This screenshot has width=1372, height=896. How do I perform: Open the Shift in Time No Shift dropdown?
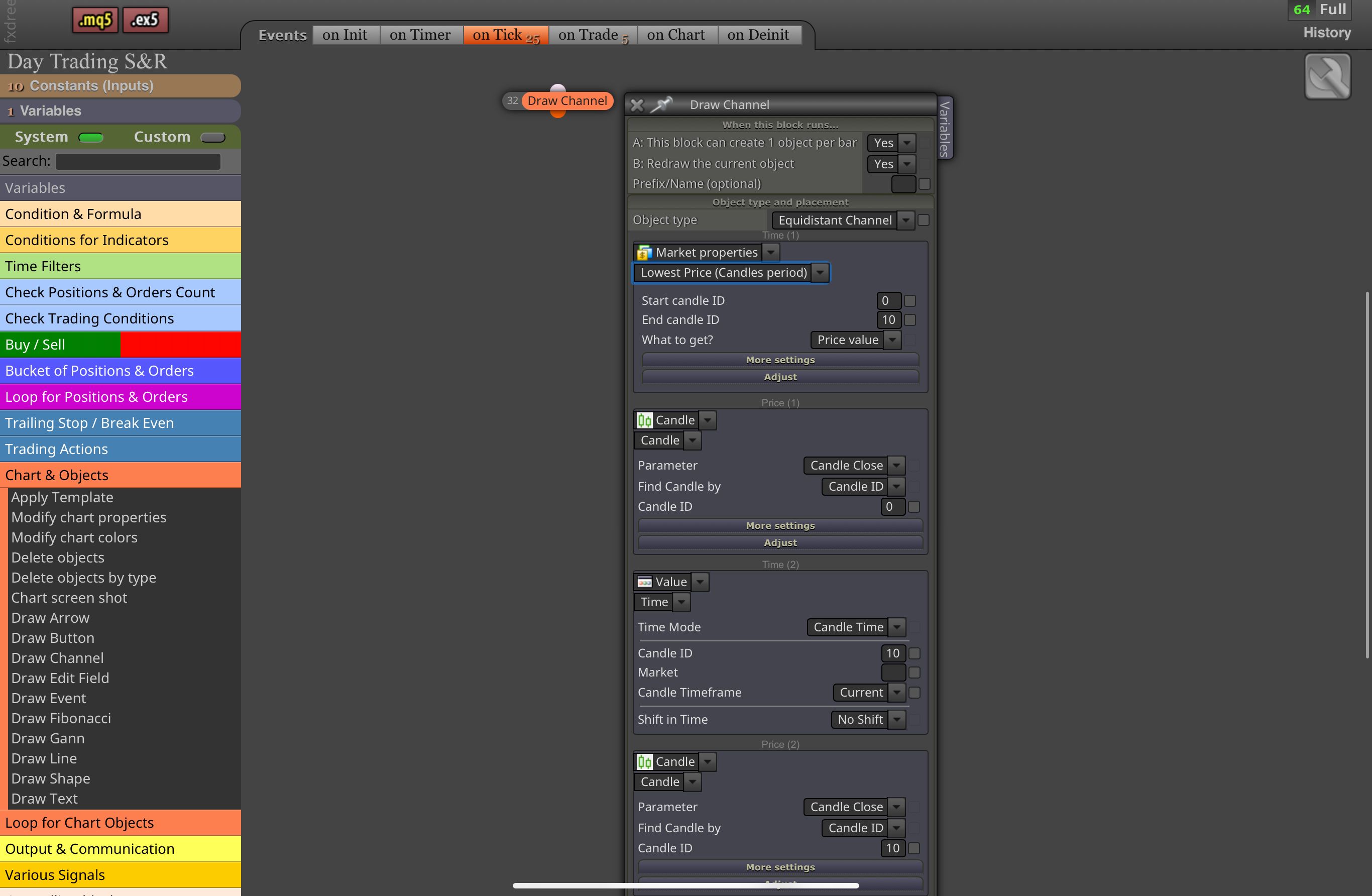[x=868, y=720]
